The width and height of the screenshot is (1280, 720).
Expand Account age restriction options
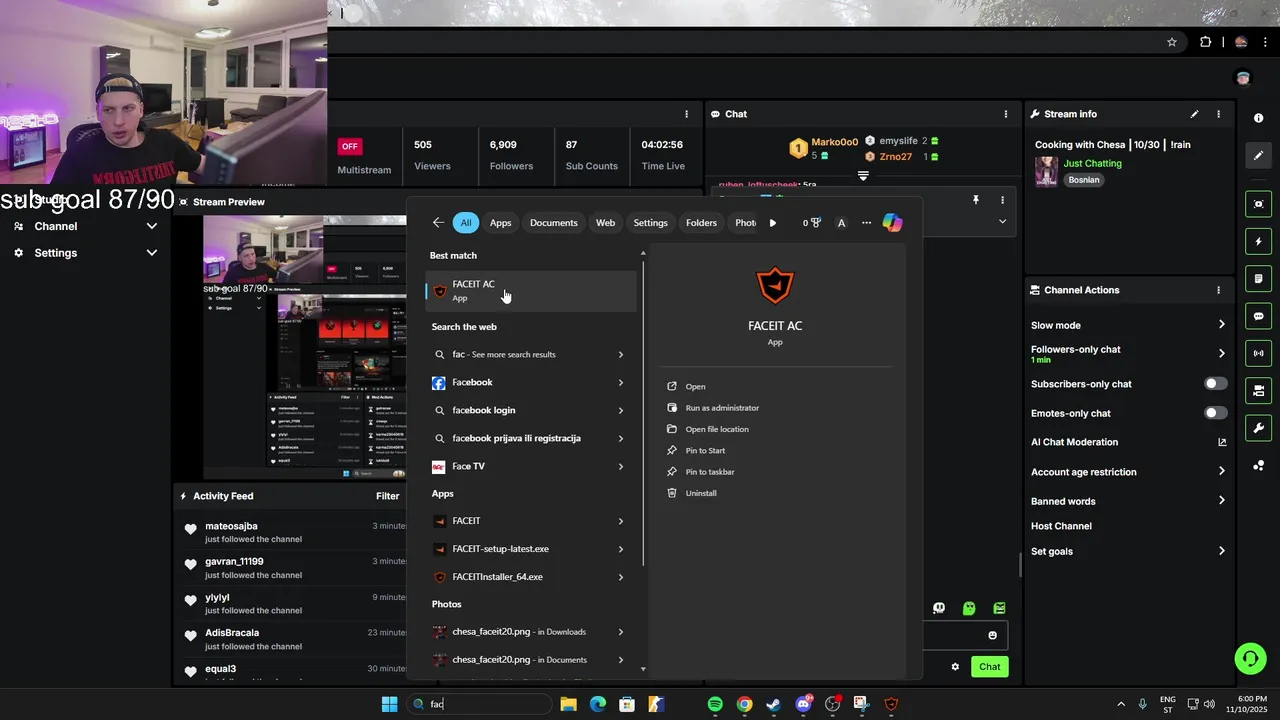tap(1221, 471)
